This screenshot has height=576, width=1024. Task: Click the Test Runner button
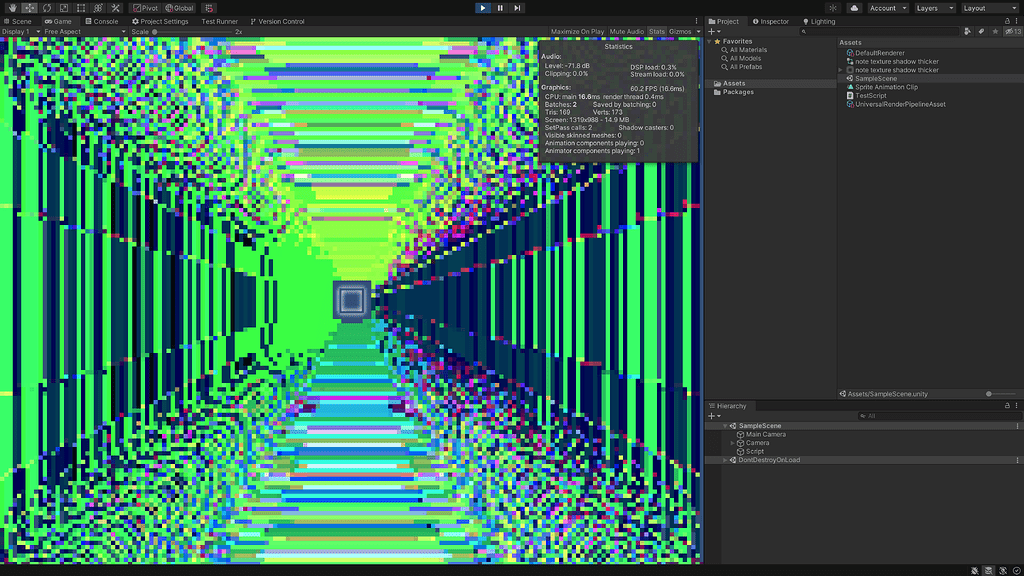point(219,20)
